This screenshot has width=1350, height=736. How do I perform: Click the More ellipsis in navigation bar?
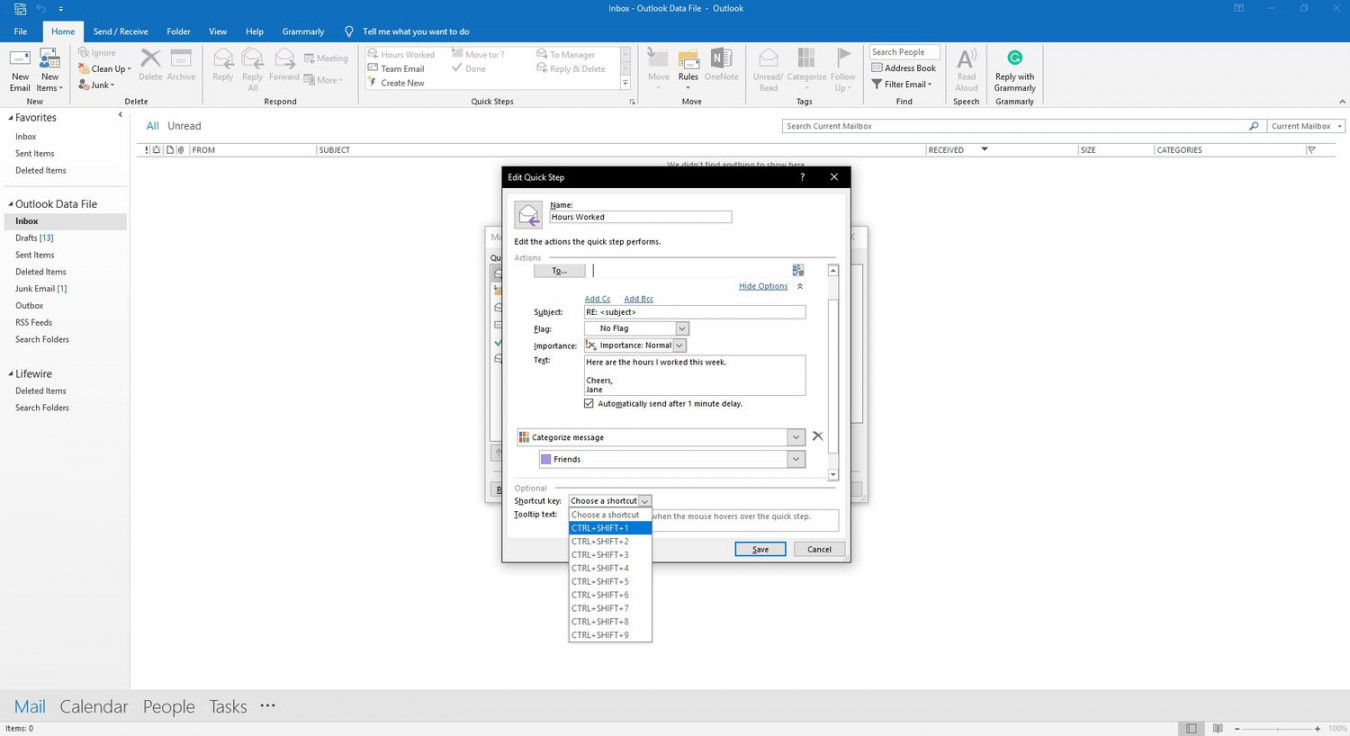[x=268, y=705]
